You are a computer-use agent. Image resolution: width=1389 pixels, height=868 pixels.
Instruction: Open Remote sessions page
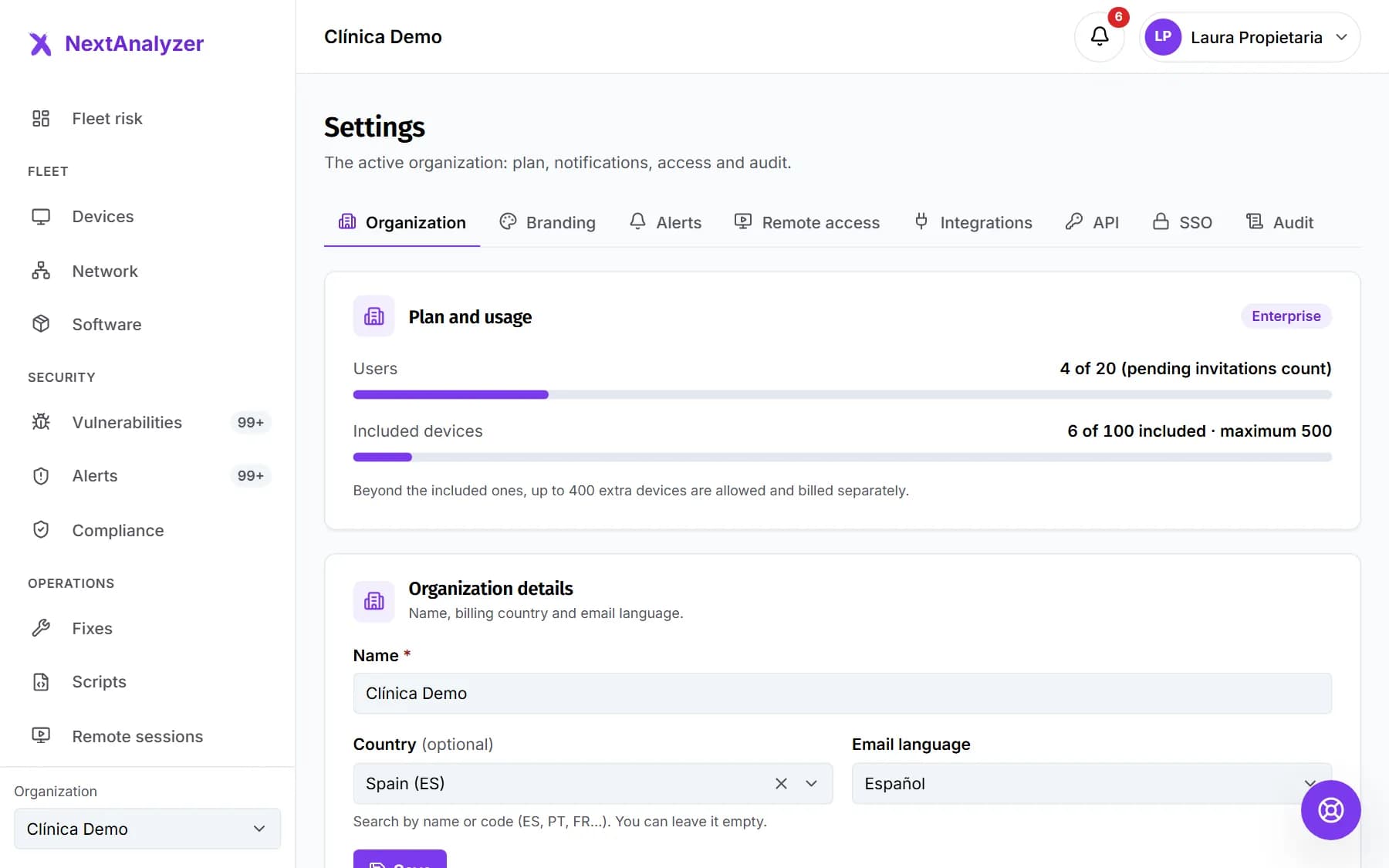coord(147,736)
